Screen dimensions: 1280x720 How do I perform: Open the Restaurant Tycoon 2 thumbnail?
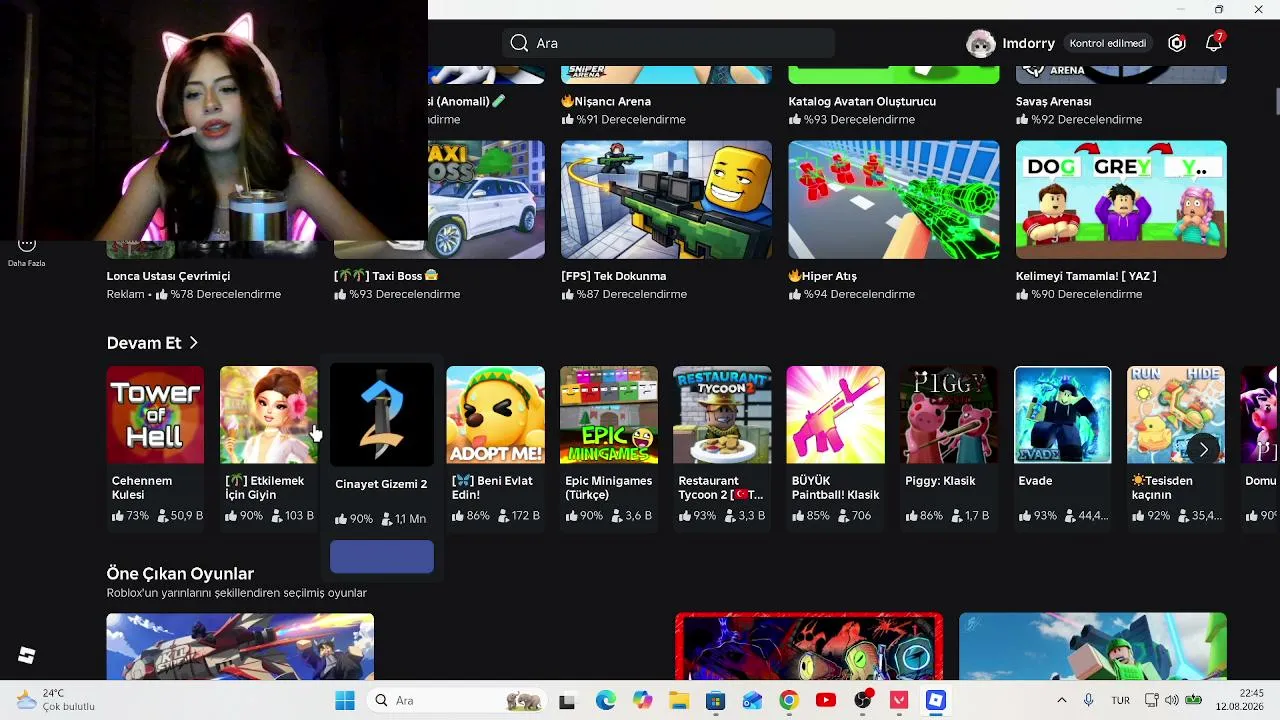[722, 415]
